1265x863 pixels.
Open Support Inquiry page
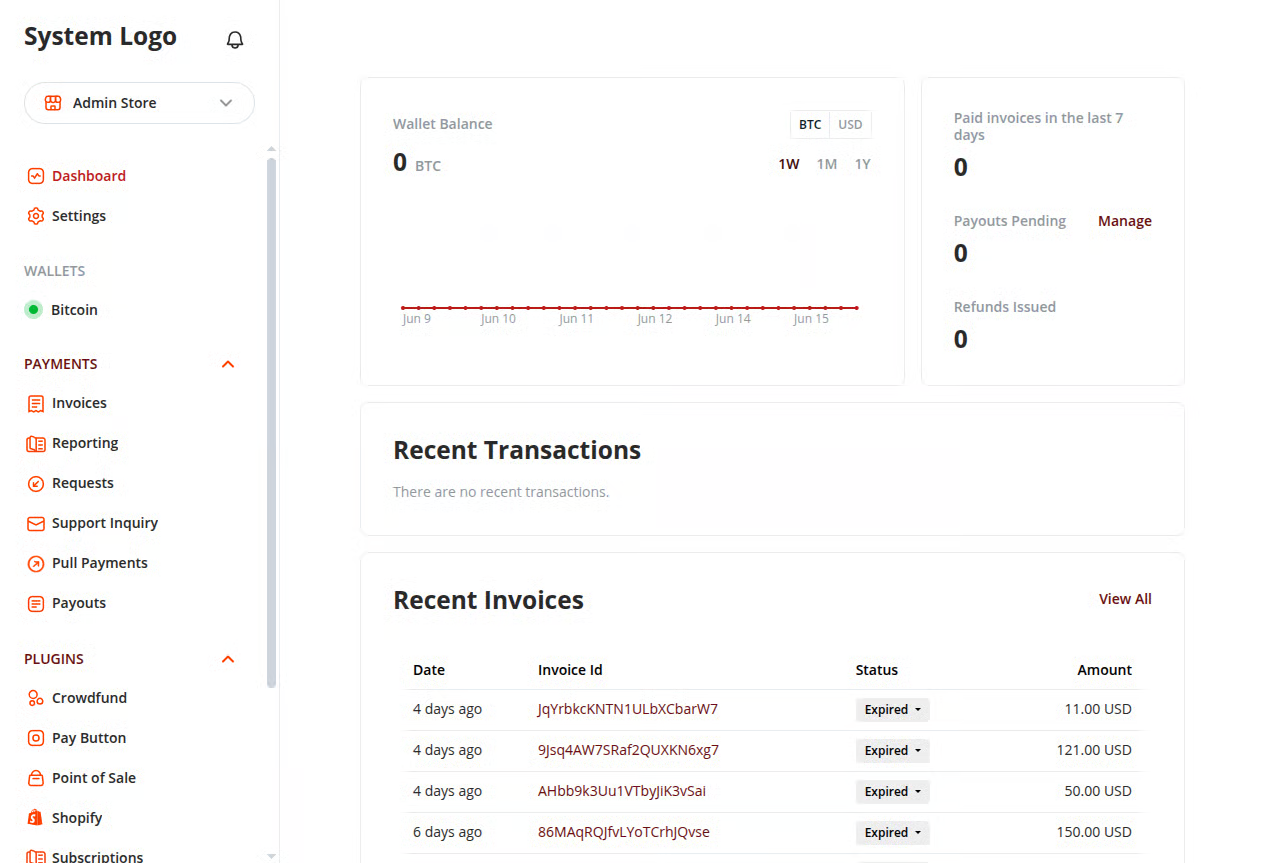(x=105, y=523)
